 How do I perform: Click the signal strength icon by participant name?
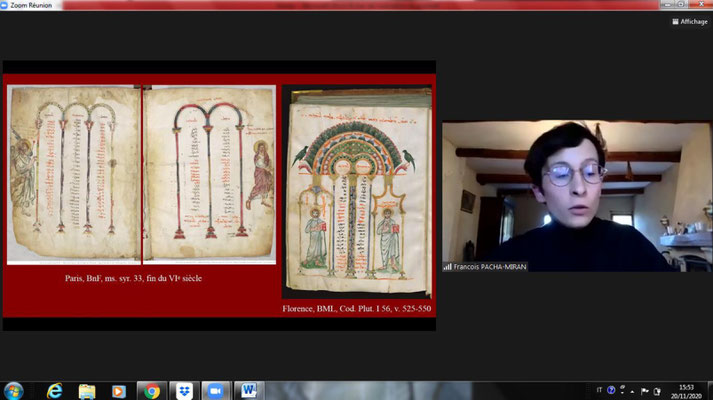[447, 267]
